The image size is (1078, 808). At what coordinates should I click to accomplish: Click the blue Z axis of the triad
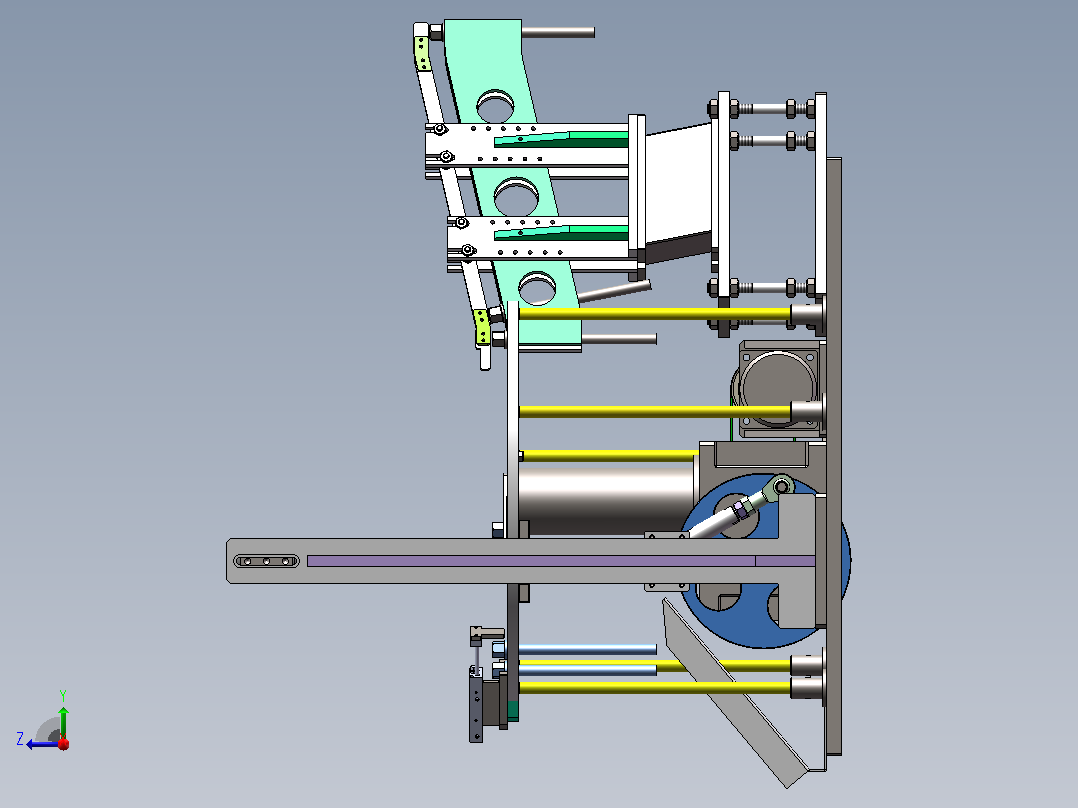point(43,744)
